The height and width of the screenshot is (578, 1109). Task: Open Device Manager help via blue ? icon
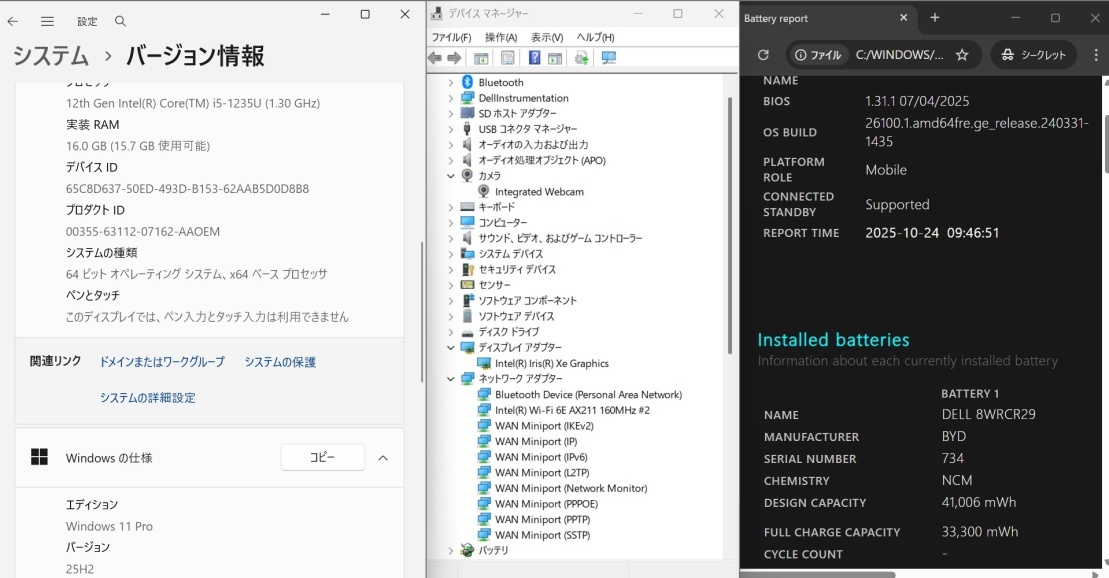coord(535,57)
